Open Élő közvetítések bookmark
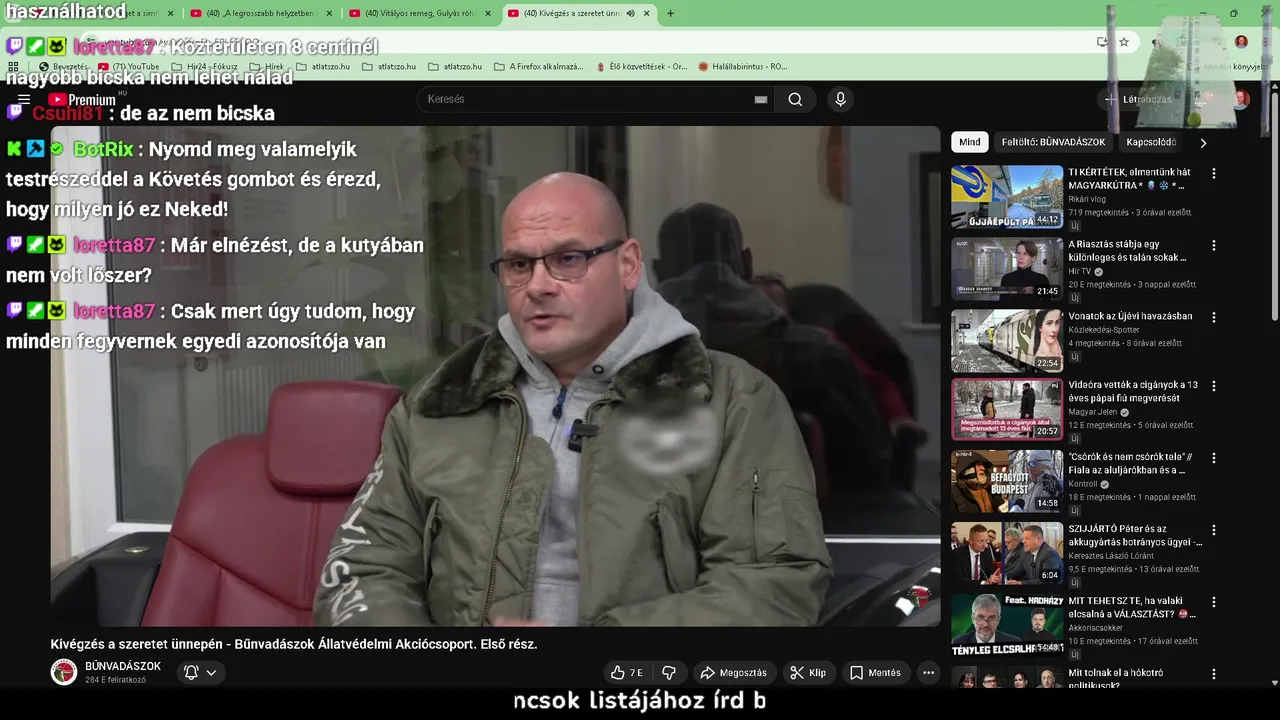 [641, 66]
